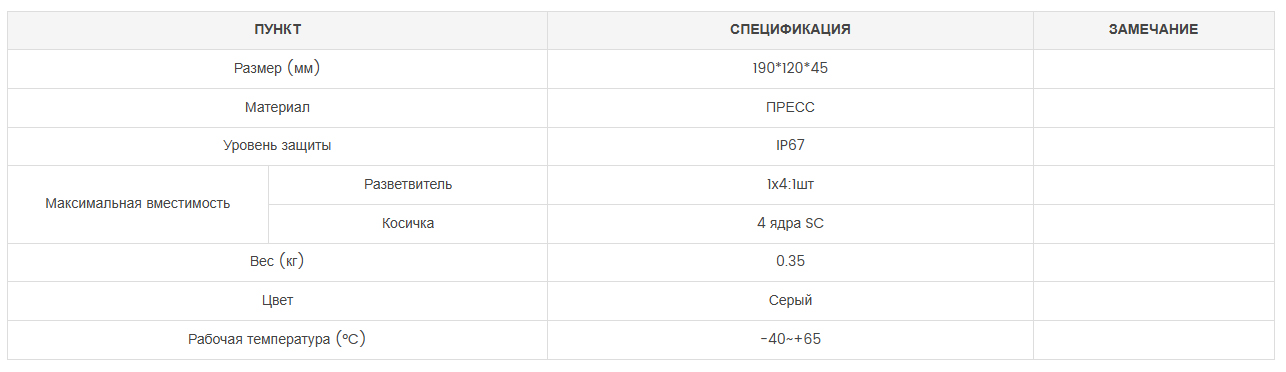Screen dimensions: 1286x372
Task: Select the Вес (кг) label
Action: coord(277,262)
